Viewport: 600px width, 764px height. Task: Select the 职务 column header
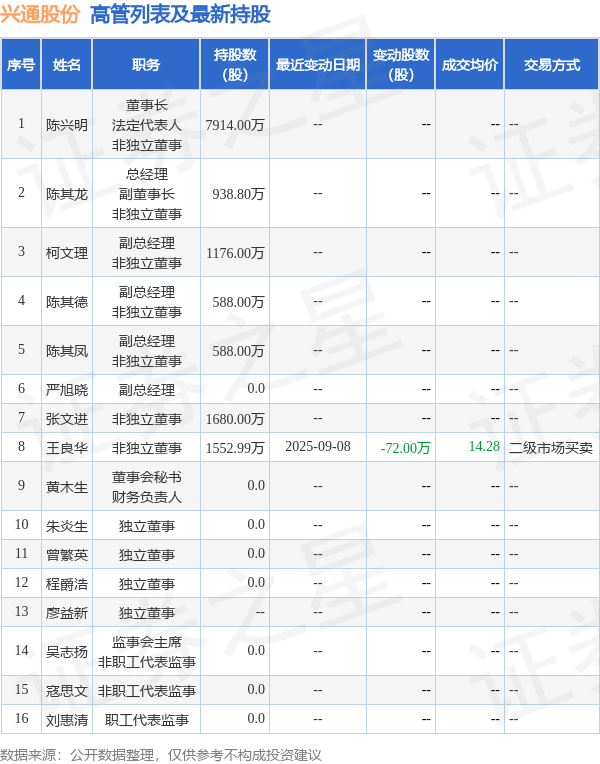[146, 65]
